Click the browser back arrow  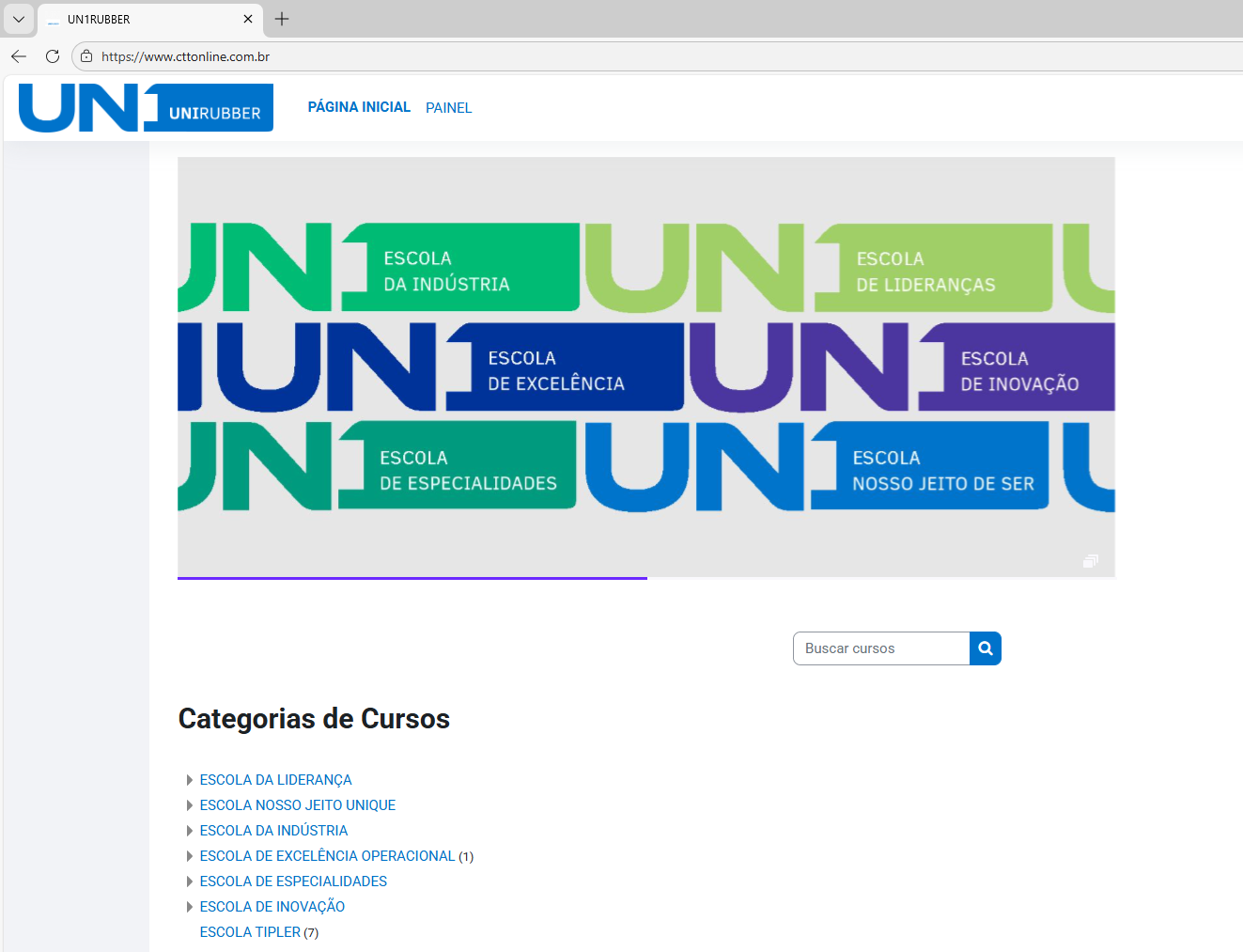coord(19,56)
